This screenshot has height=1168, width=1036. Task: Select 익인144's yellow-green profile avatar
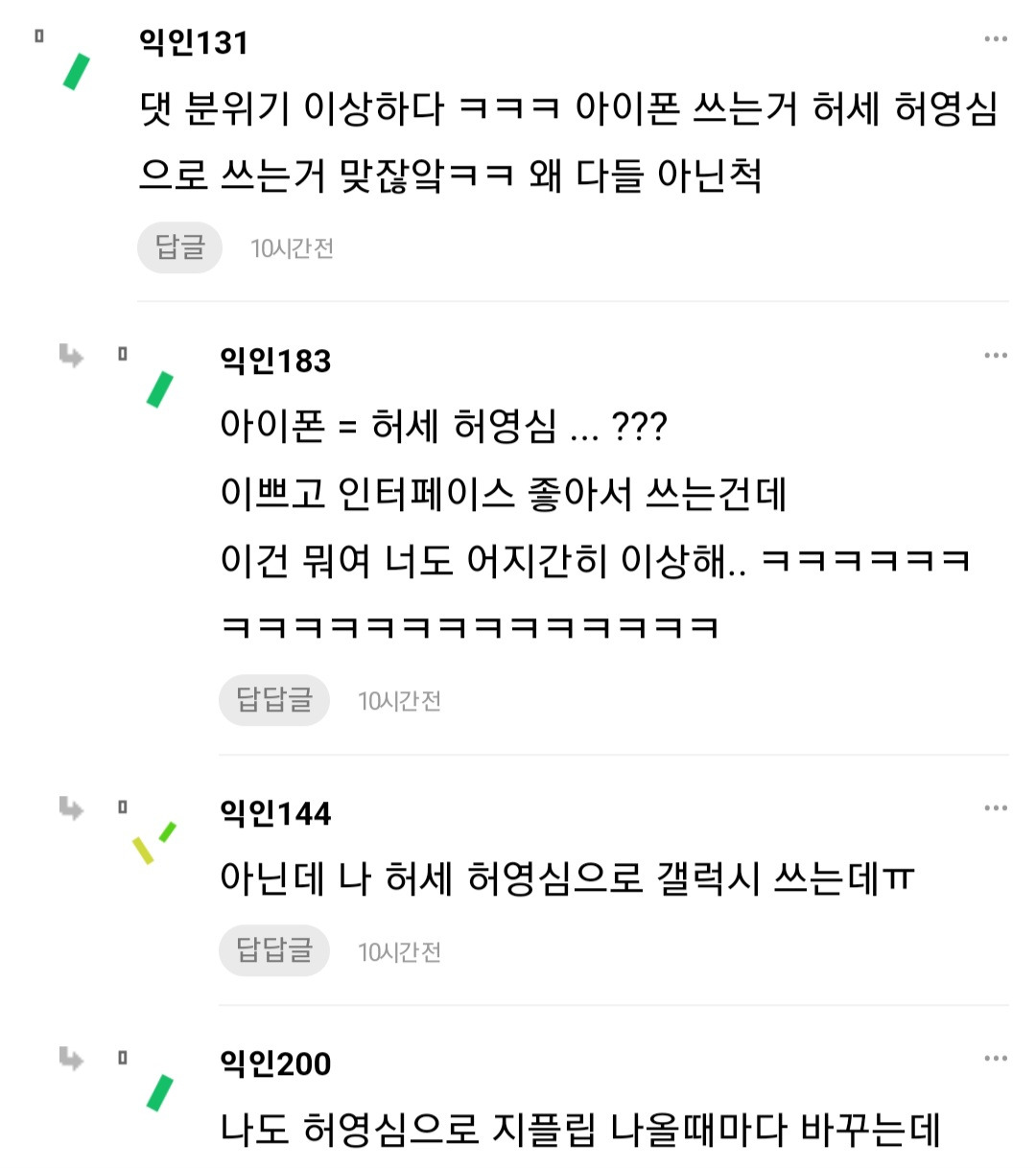(x=153, y=842)
